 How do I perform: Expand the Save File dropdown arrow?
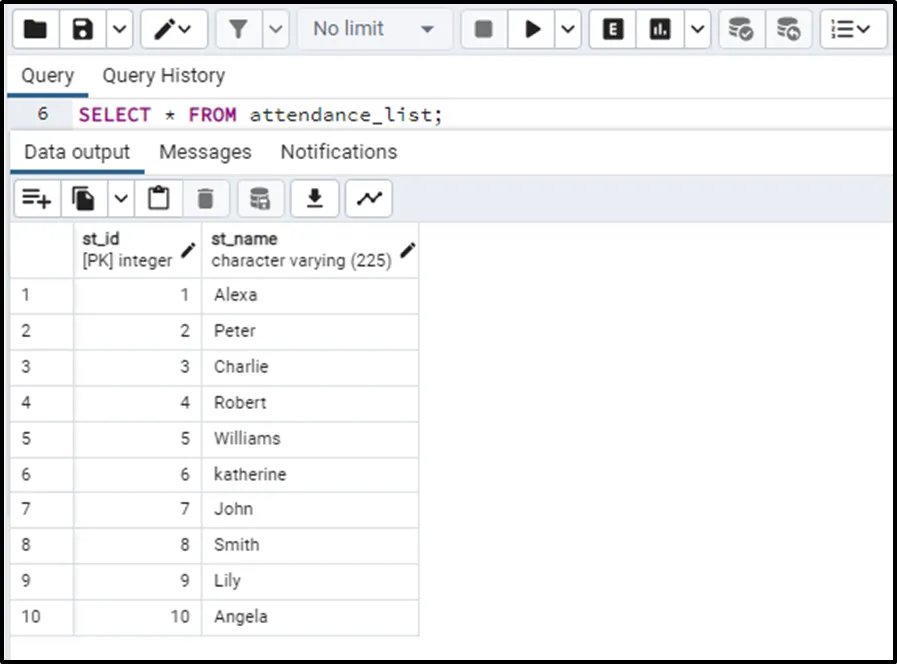[119, 30]
